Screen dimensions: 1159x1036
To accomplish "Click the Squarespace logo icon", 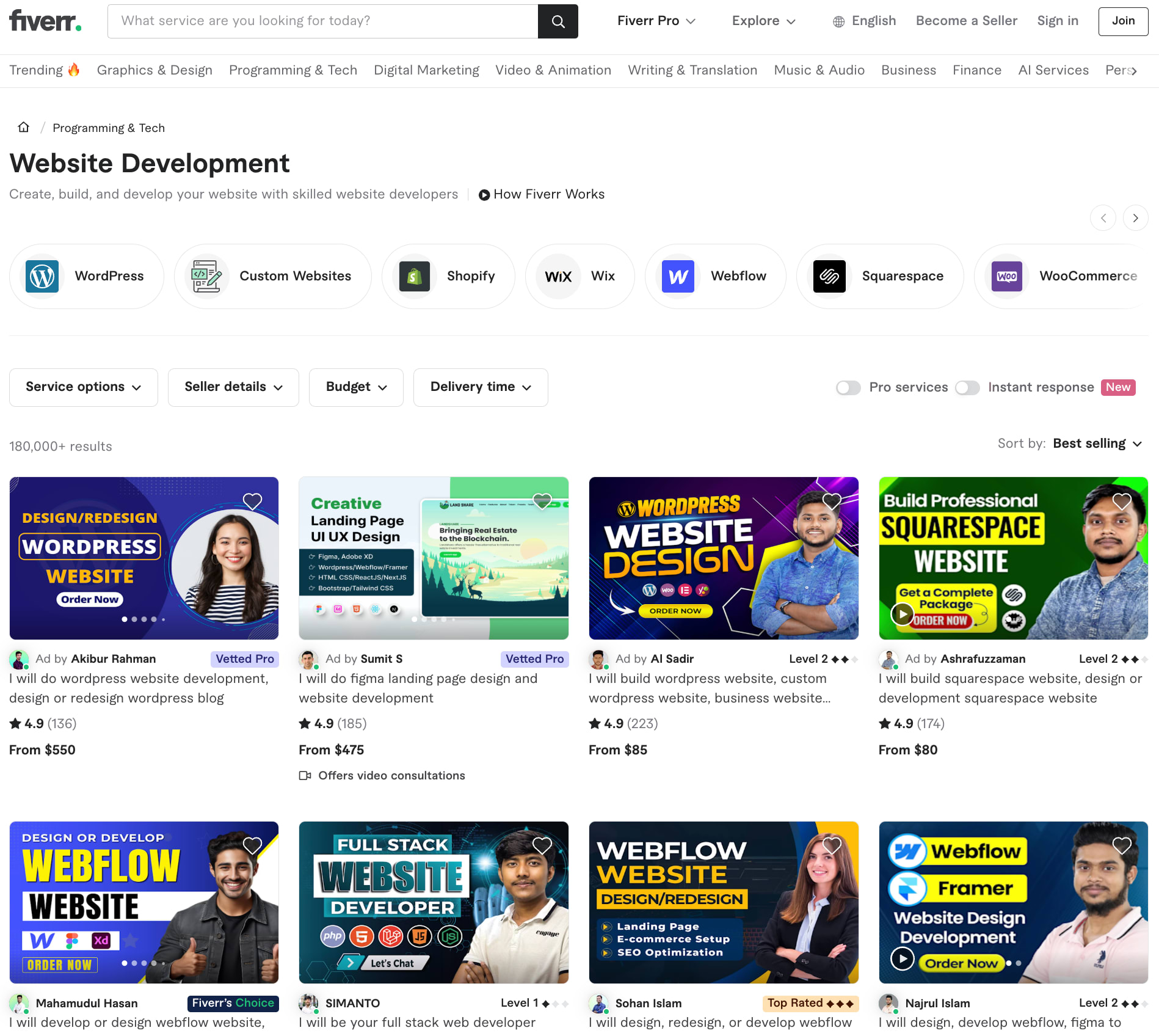I will coord(829,276).
